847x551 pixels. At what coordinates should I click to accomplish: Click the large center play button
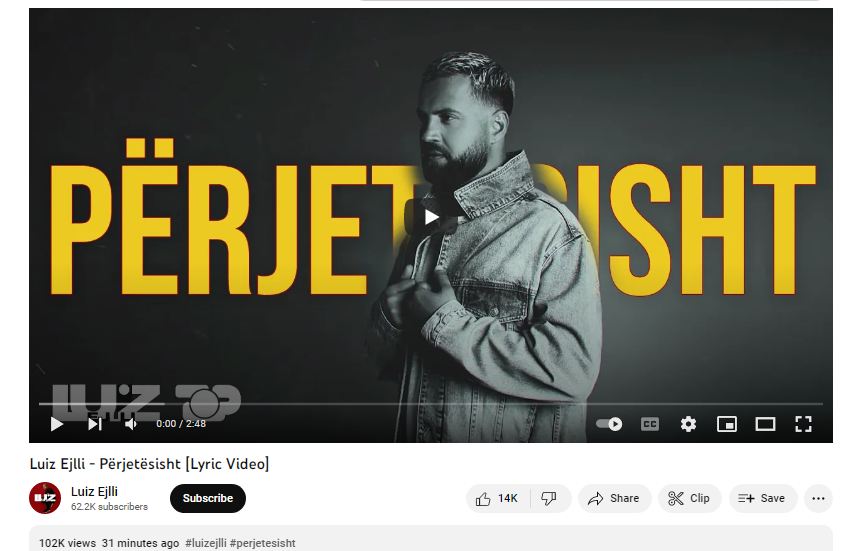coord(431,217)
